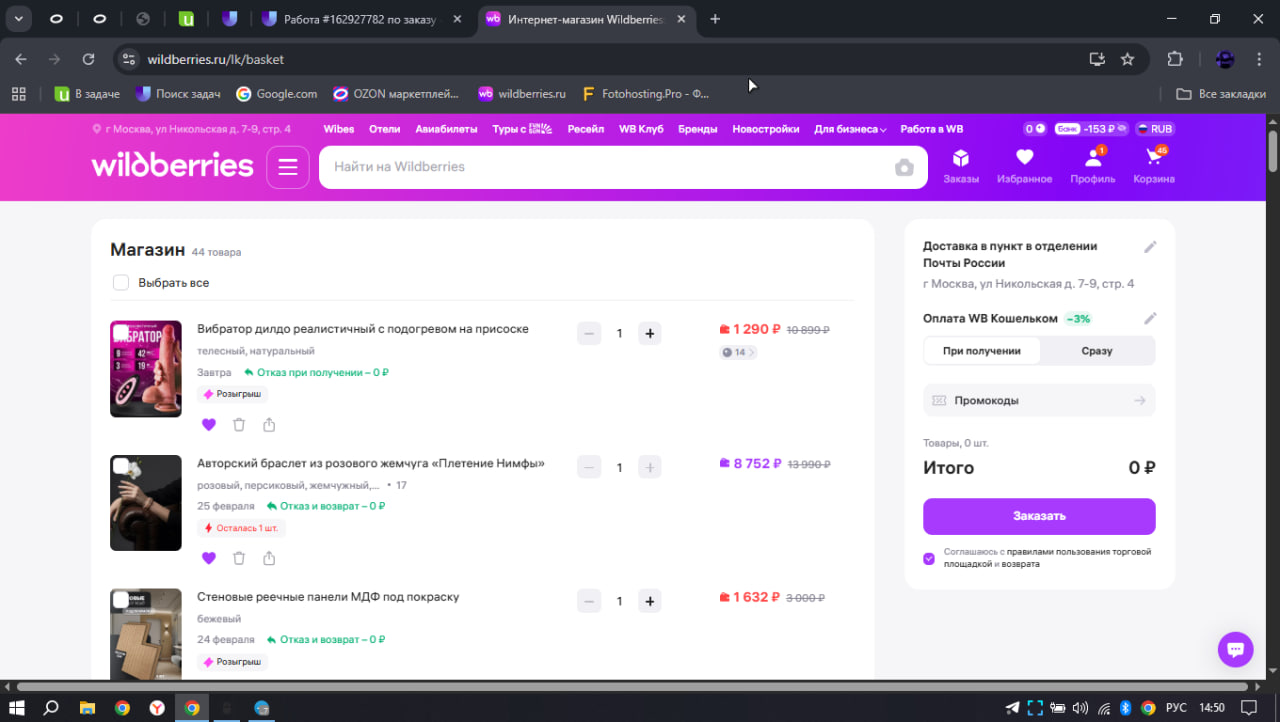Image resolution: width=1280 pixels, height=722 pixels.
Task: Open the Заказы orders icon
Action: (x=960, y=166)
